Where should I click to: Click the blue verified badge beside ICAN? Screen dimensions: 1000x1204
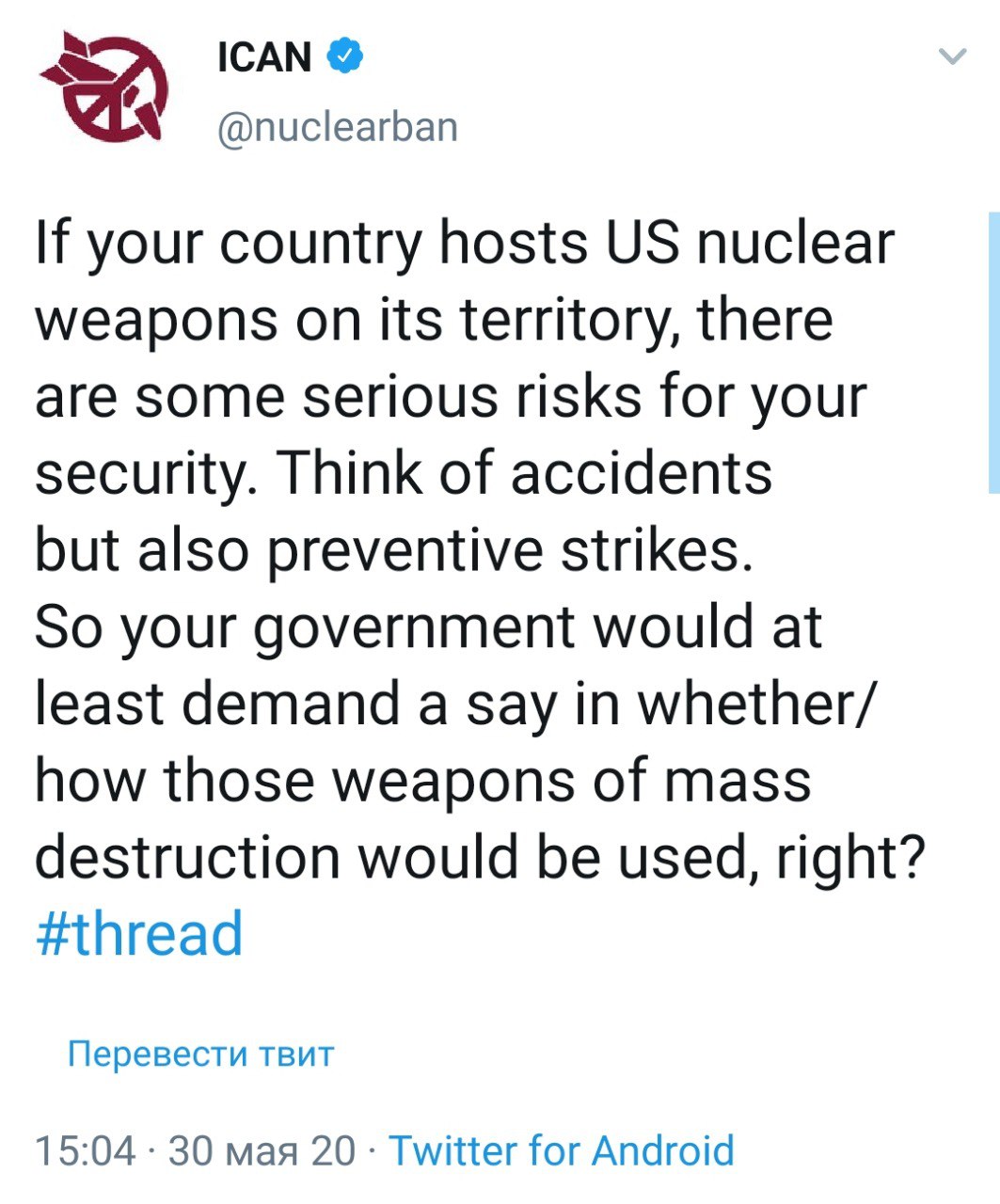pyautogui.click(x=344, y=57)
